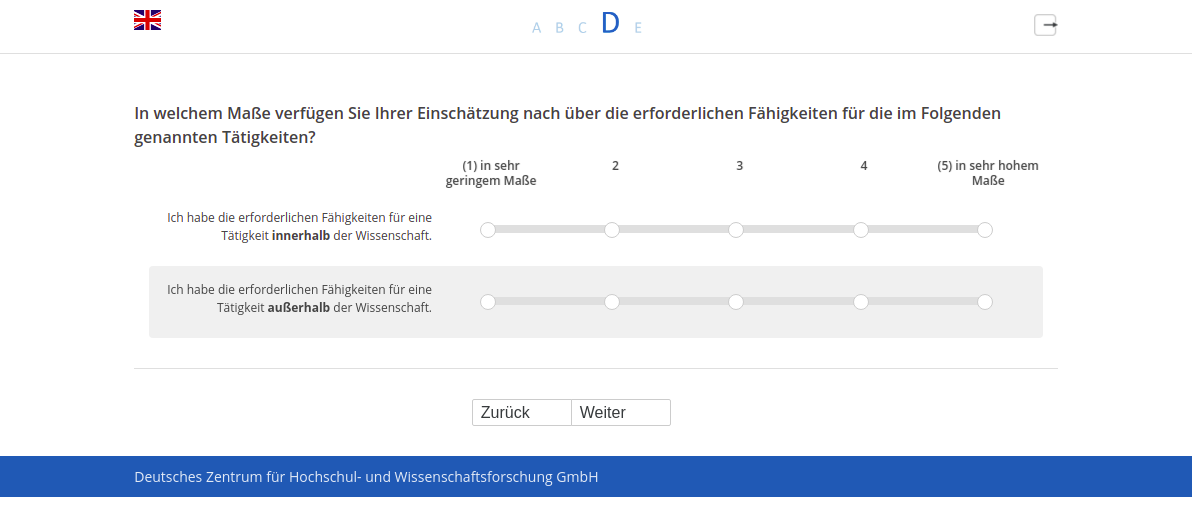Select rating 3 for activity außerhalb der Wissenschaft
The image size is (1192, 506).
[736, 302]
